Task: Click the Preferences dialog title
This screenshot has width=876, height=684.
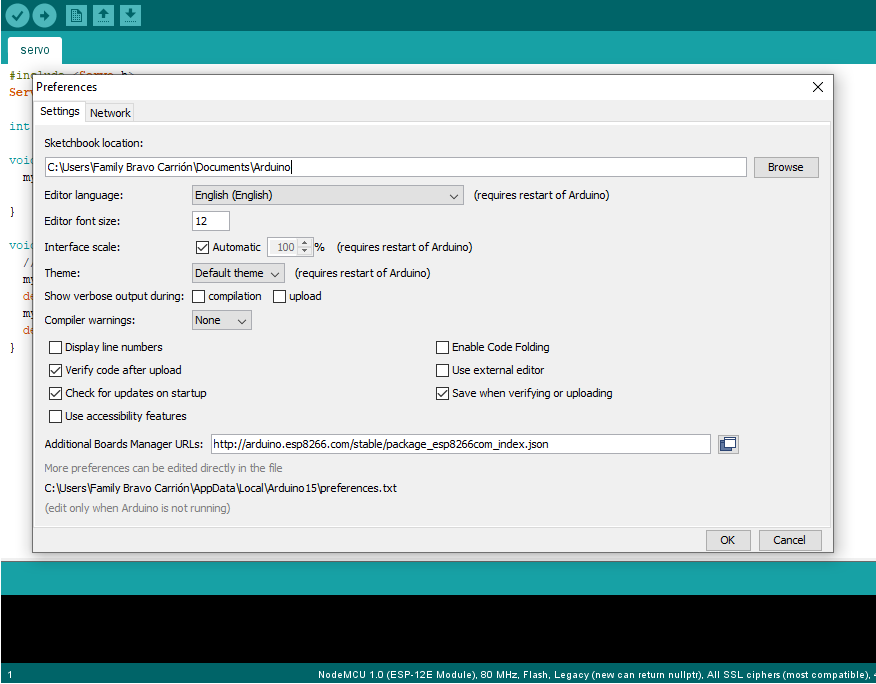Action: pyautogui.click(x=66, y=87)
